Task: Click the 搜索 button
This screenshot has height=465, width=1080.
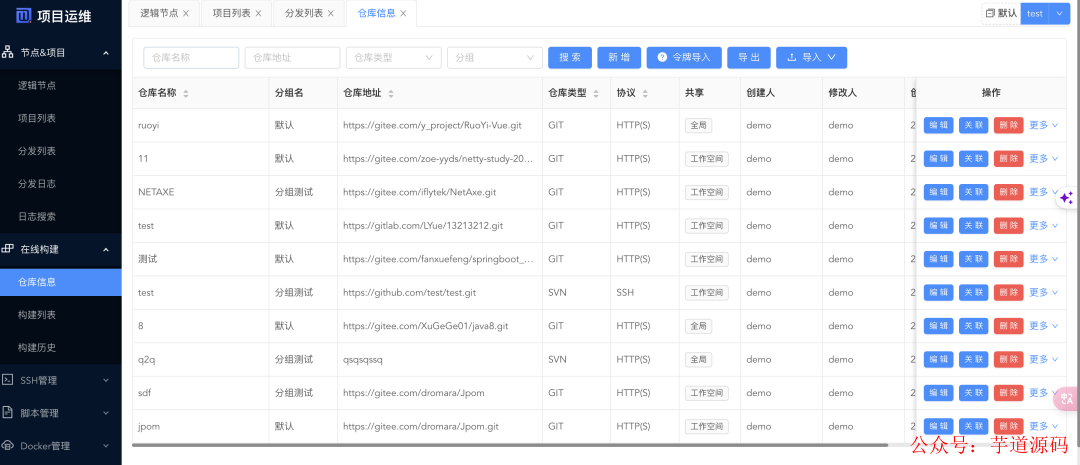Action: (x=570, y=58)
